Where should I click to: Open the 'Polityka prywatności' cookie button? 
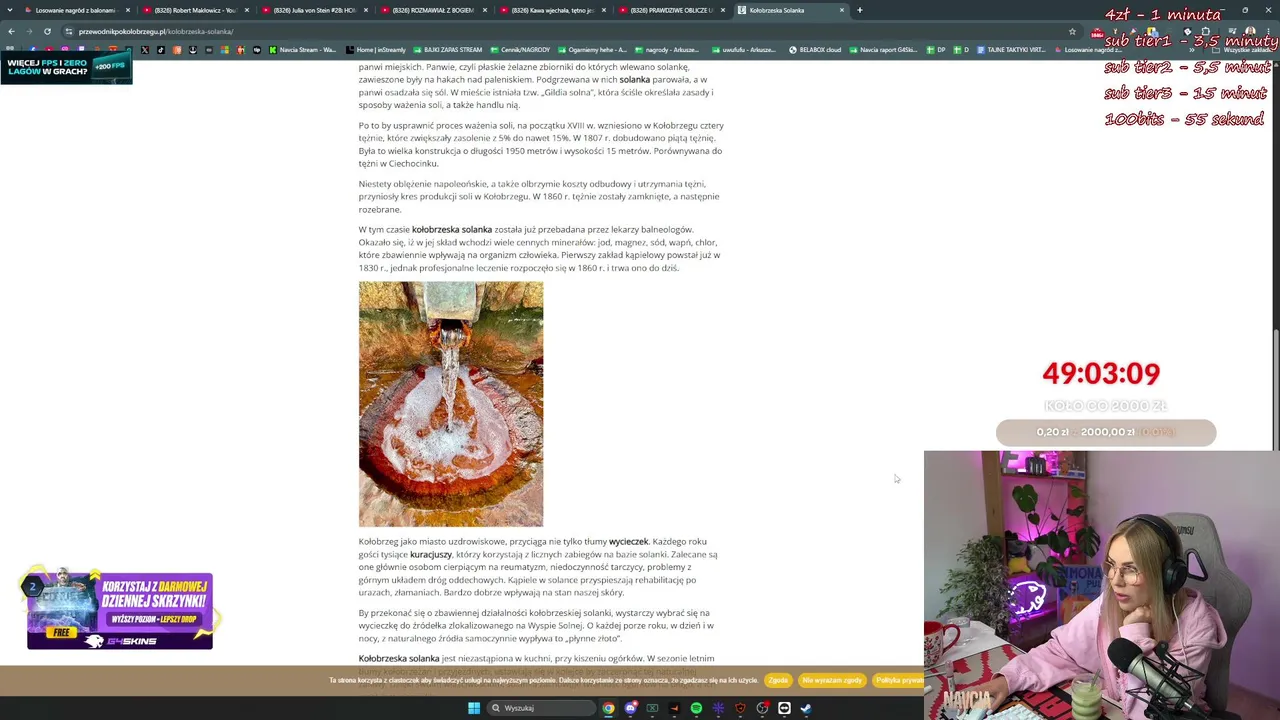[899, 680]
